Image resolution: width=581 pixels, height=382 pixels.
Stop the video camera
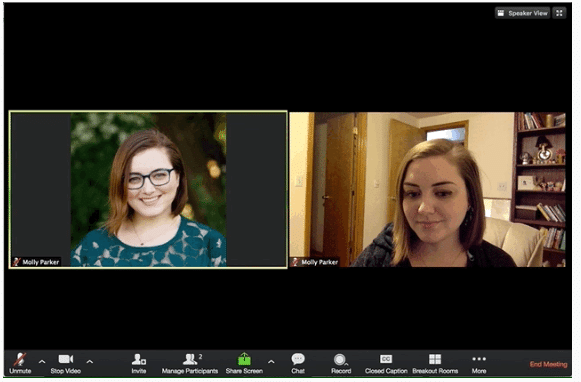pyautogui.click(x=66, y=363)
